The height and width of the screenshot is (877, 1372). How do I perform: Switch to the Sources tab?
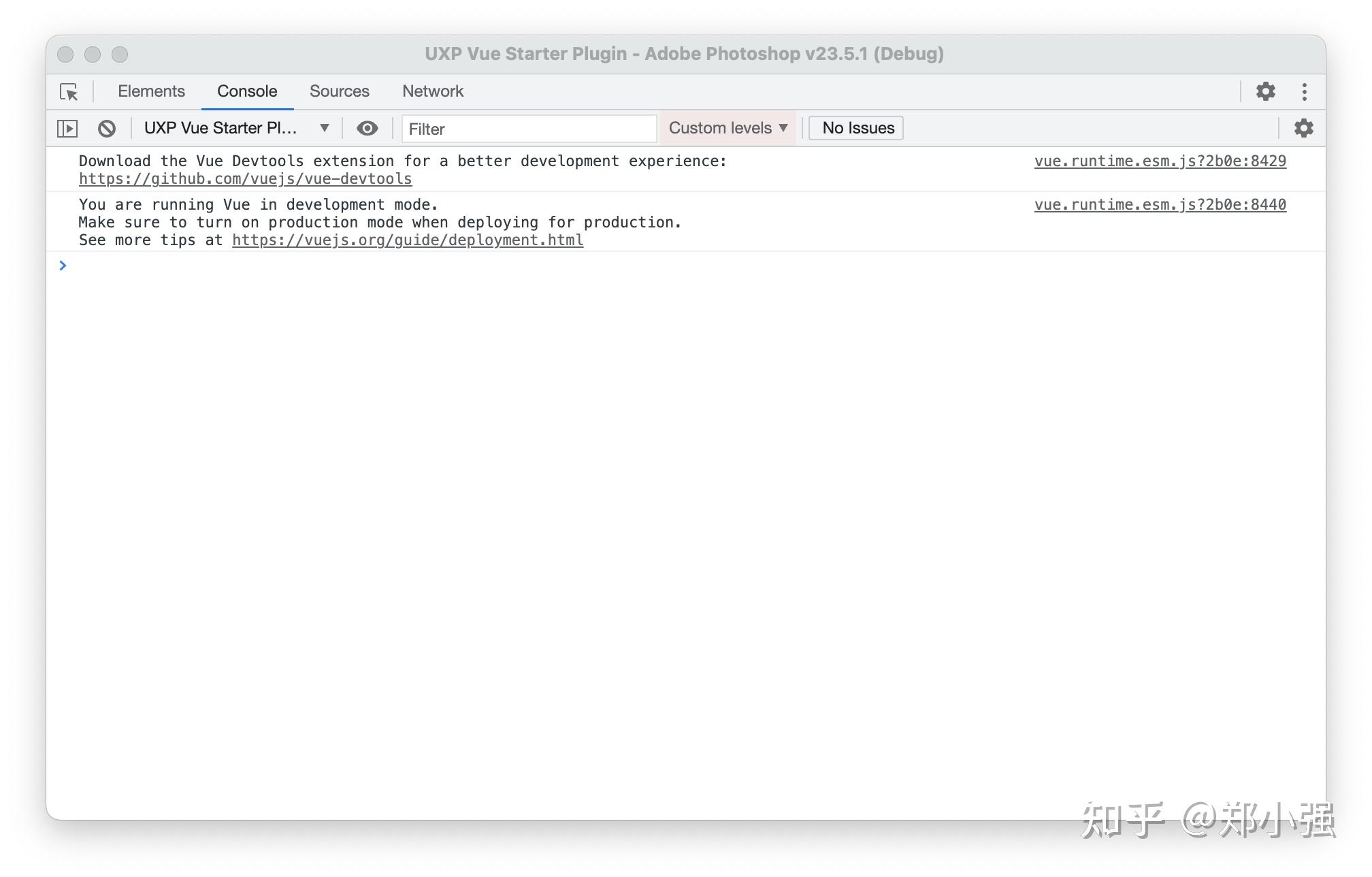point(339,91)
